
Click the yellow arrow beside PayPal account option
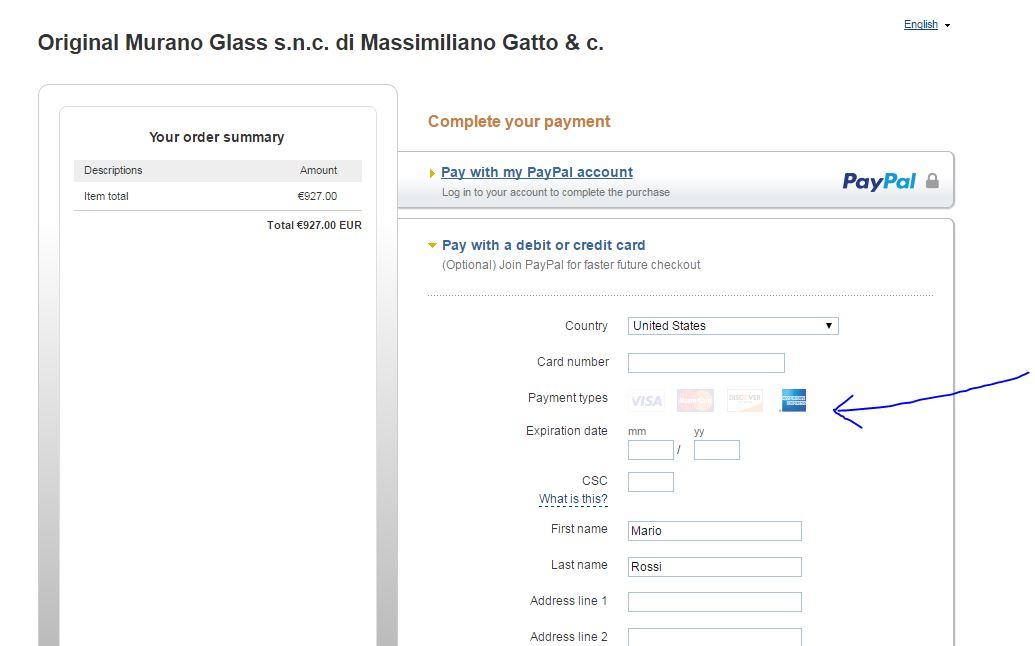(x=432, y=172)
